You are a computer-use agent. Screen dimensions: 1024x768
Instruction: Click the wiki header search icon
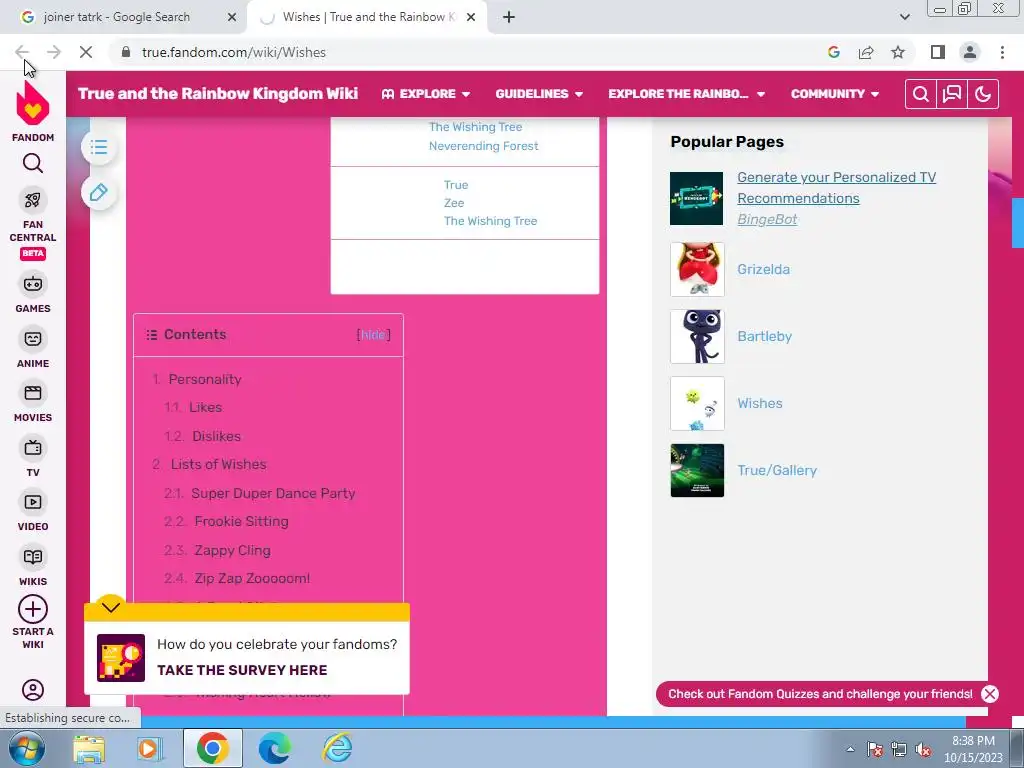coord(921,94)
